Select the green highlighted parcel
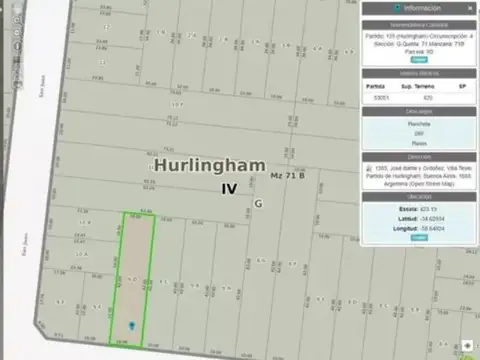This screenshot has width=480, height=360. [133, 279]
